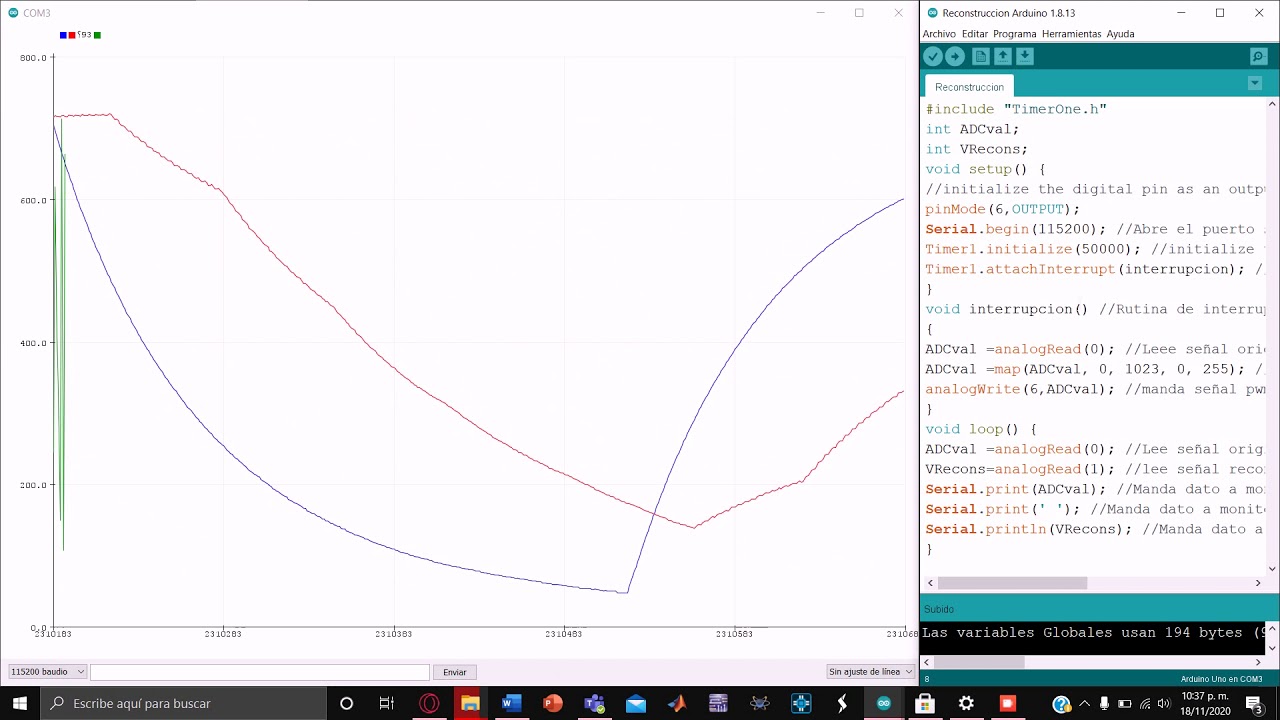Click the Enviar button in plotter
Screen dimensions: 1280x720
(455, 672)
